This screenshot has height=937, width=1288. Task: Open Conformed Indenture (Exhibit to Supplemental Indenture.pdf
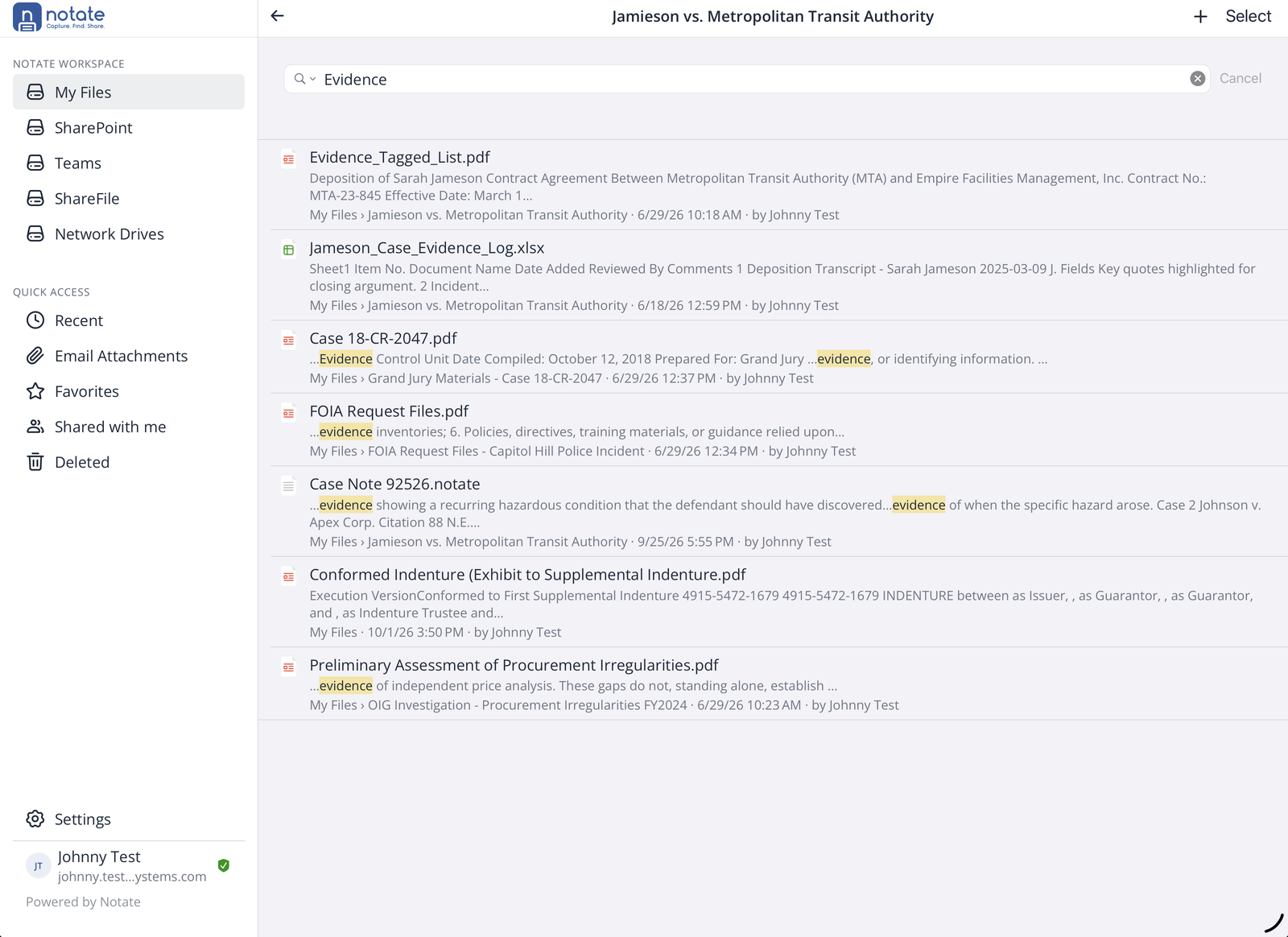coord(773,602)
